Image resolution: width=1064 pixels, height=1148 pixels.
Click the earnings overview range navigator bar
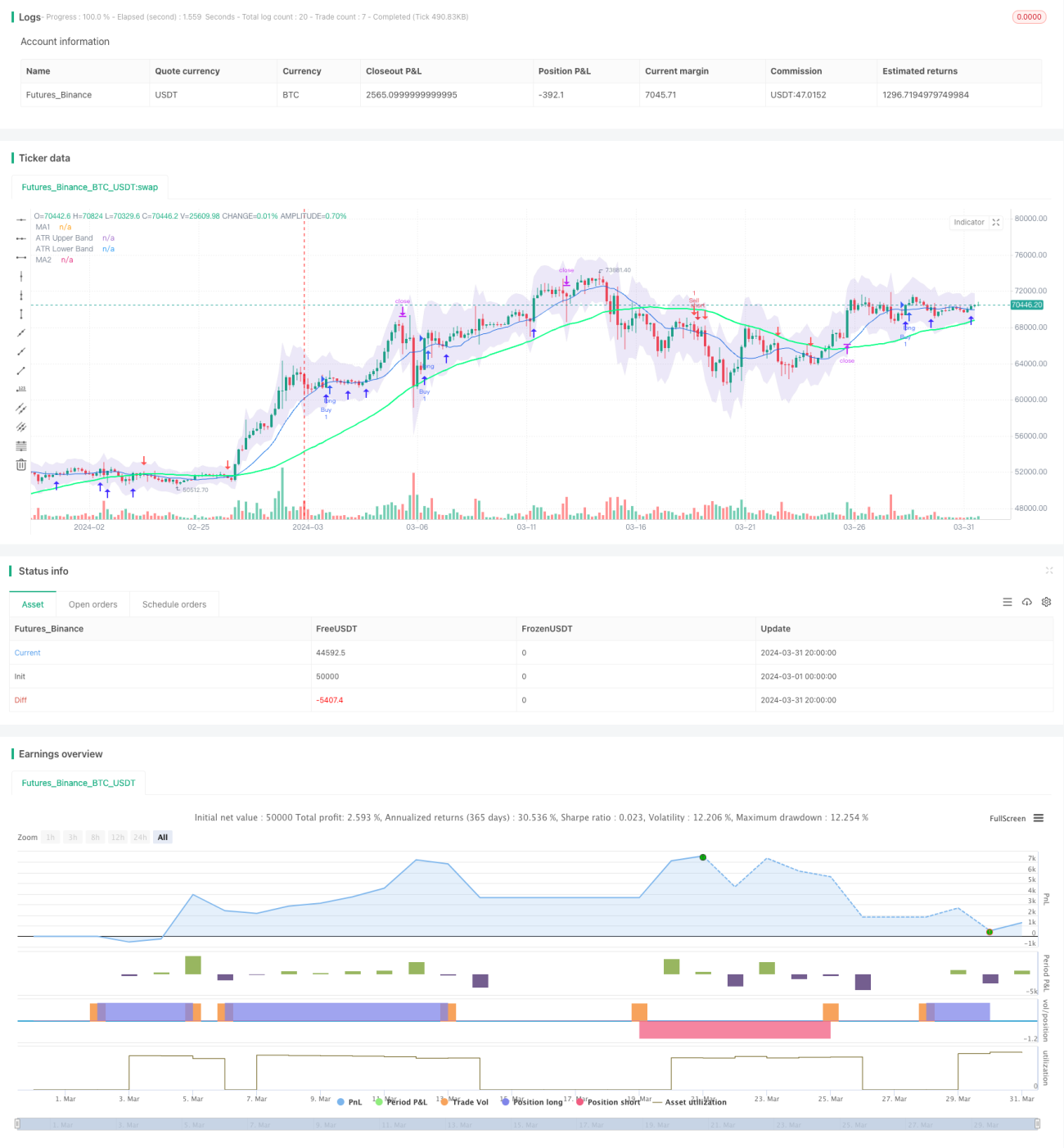pyautogui.click(x=527, y=1124)
